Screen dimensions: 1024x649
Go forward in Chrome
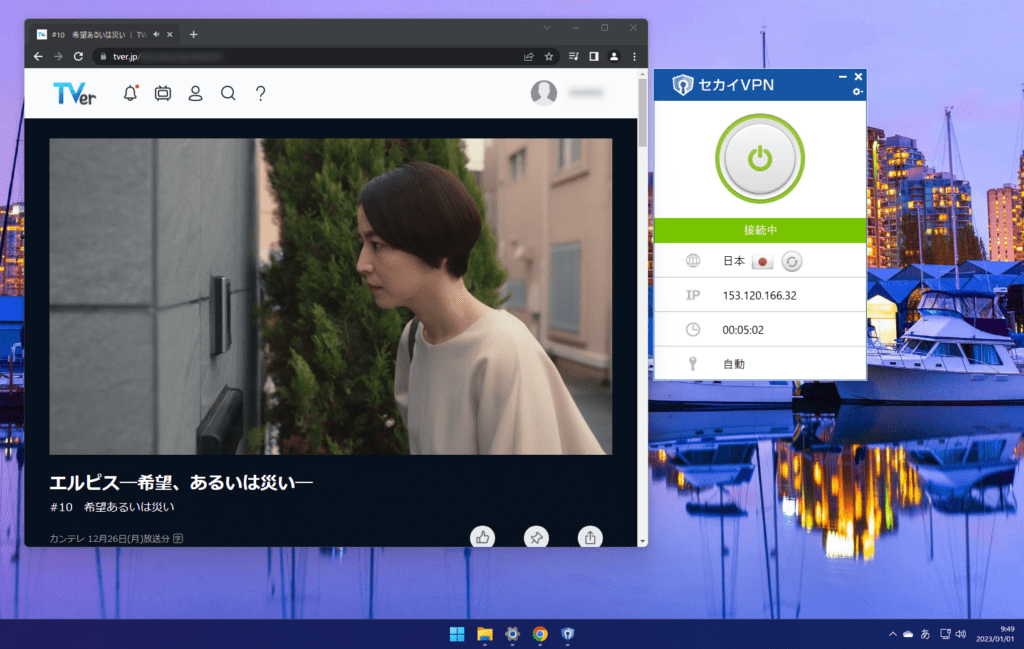(x=58, y=57)
